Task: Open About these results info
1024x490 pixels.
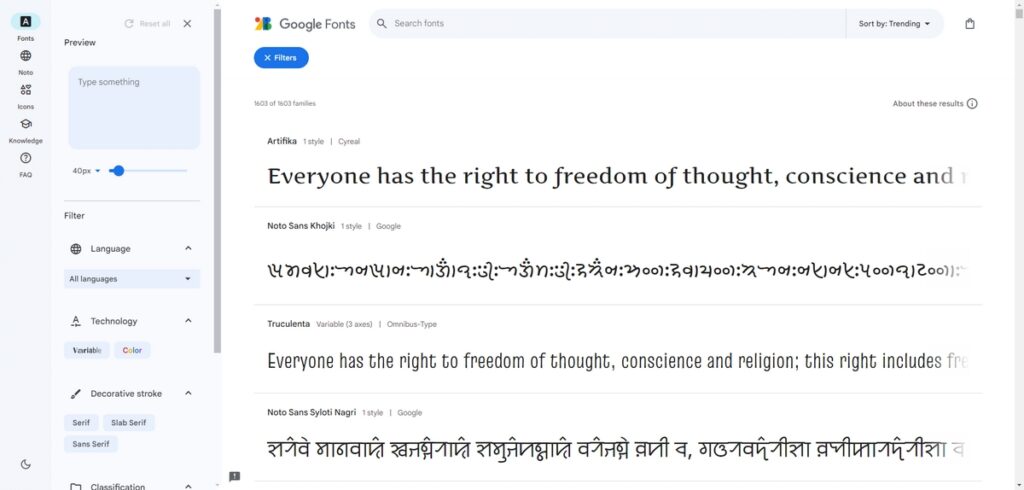Action: (x=935, y=104)
